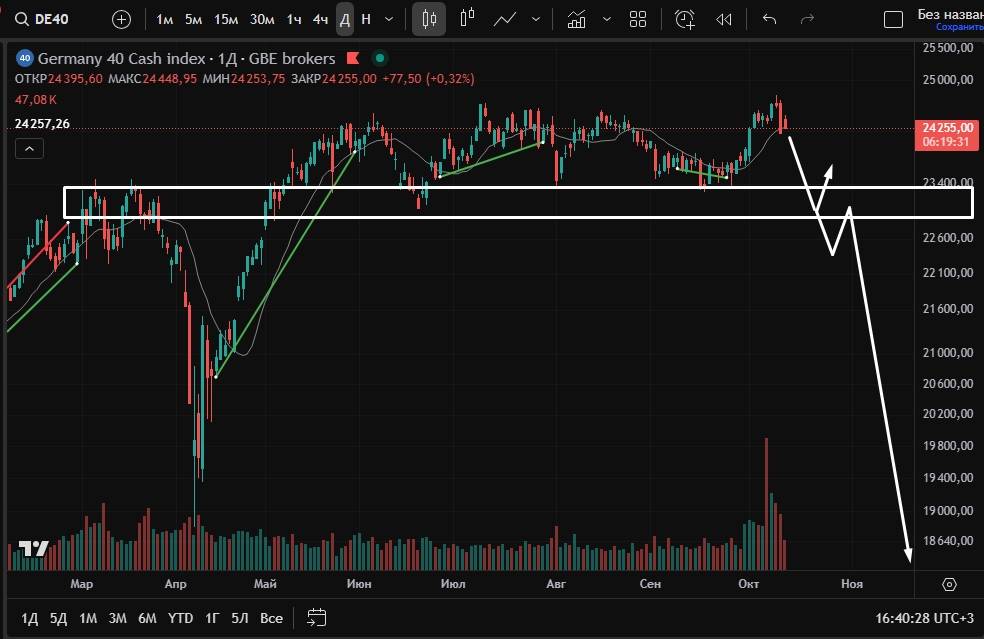Open the indicators panel icon

pyautogui.click(x=576, y=19)
